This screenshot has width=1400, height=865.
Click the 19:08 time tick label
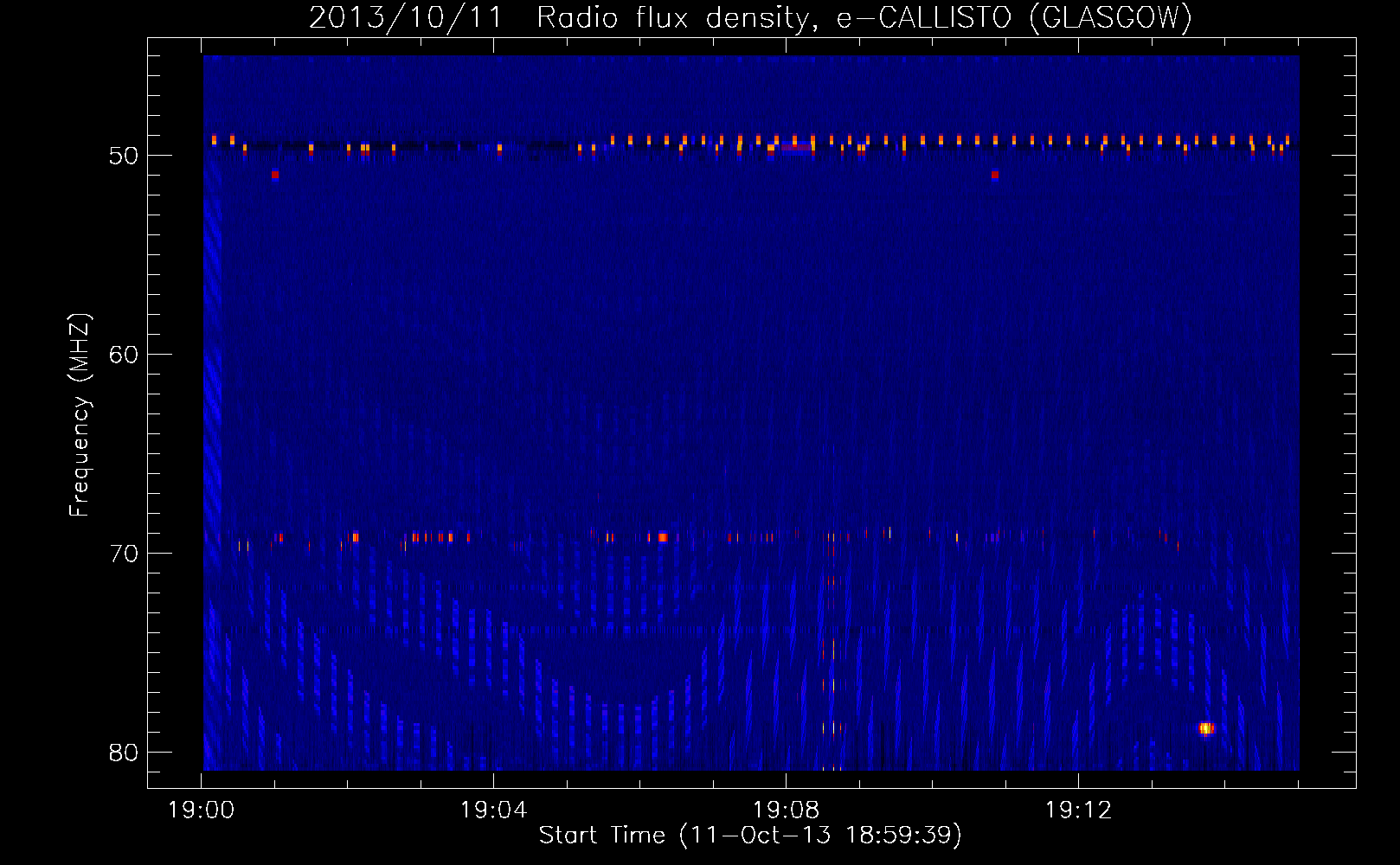786,810
